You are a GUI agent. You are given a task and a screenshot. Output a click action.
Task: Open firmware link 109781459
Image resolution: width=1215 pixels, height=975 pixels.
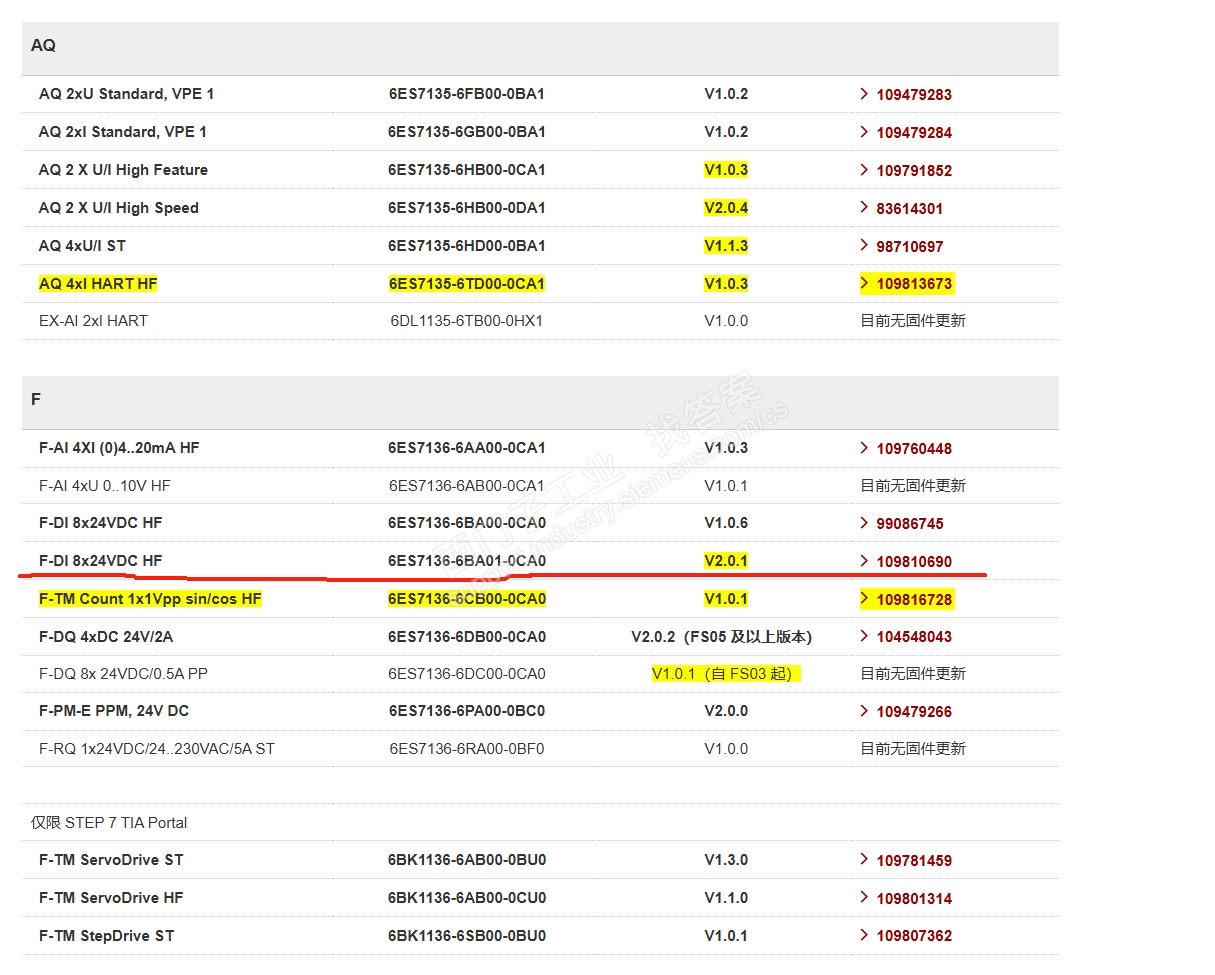[x=914, y=861]
